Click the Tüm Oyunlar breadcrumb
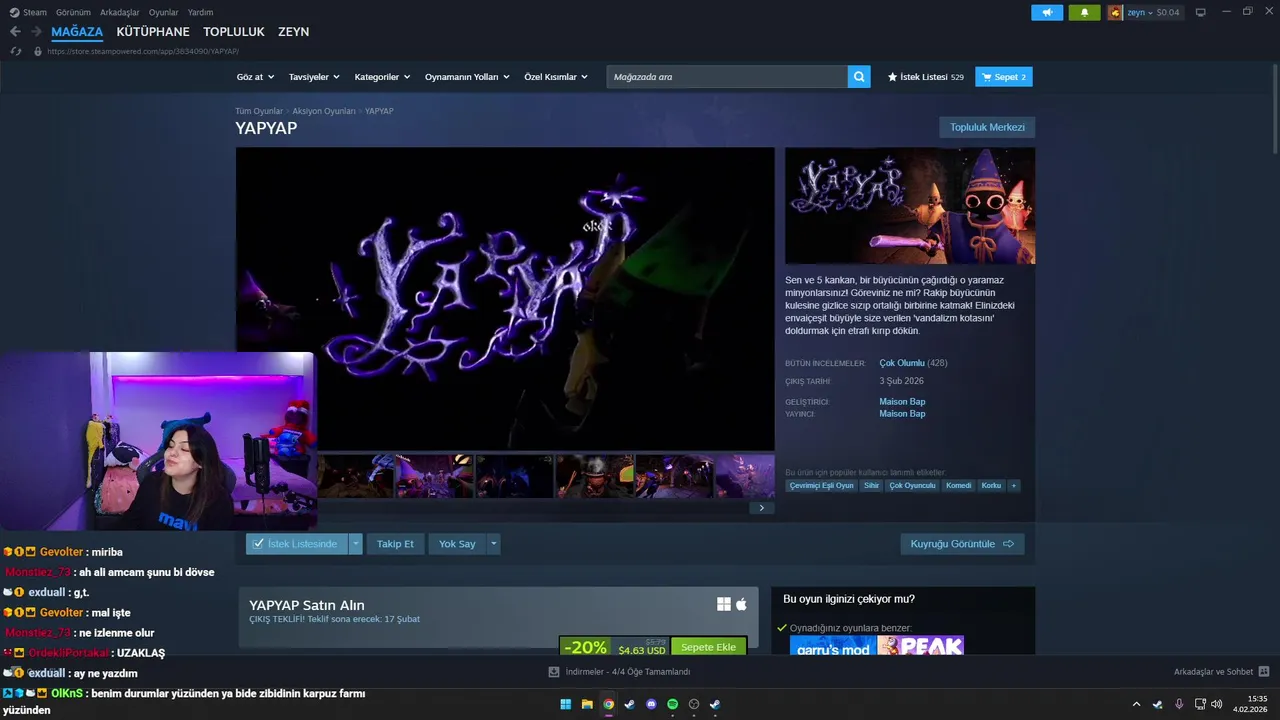This screenshot has width=1280, height=720. (259, 111)
